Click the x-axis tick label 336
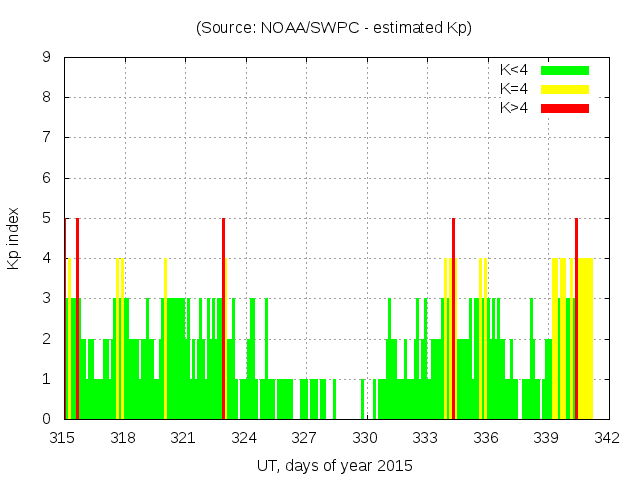Image resolution: width=640 pixels, height=480 pixels. [486, 438]
